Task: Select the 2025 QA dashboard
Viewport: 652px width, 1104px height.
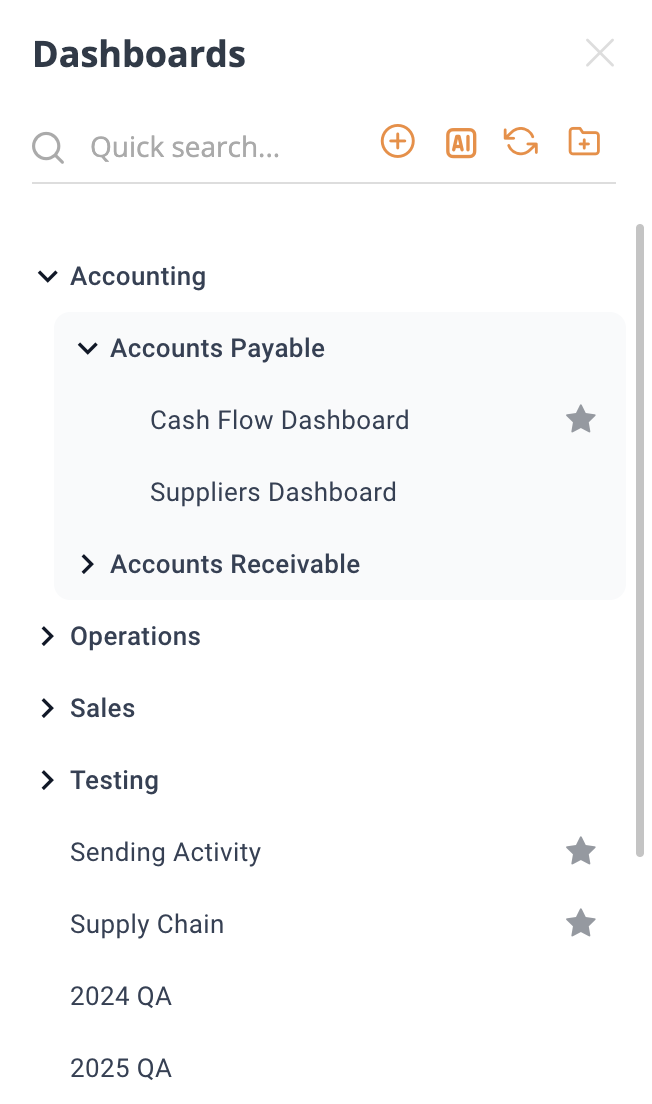Action: coord(121,1068)
